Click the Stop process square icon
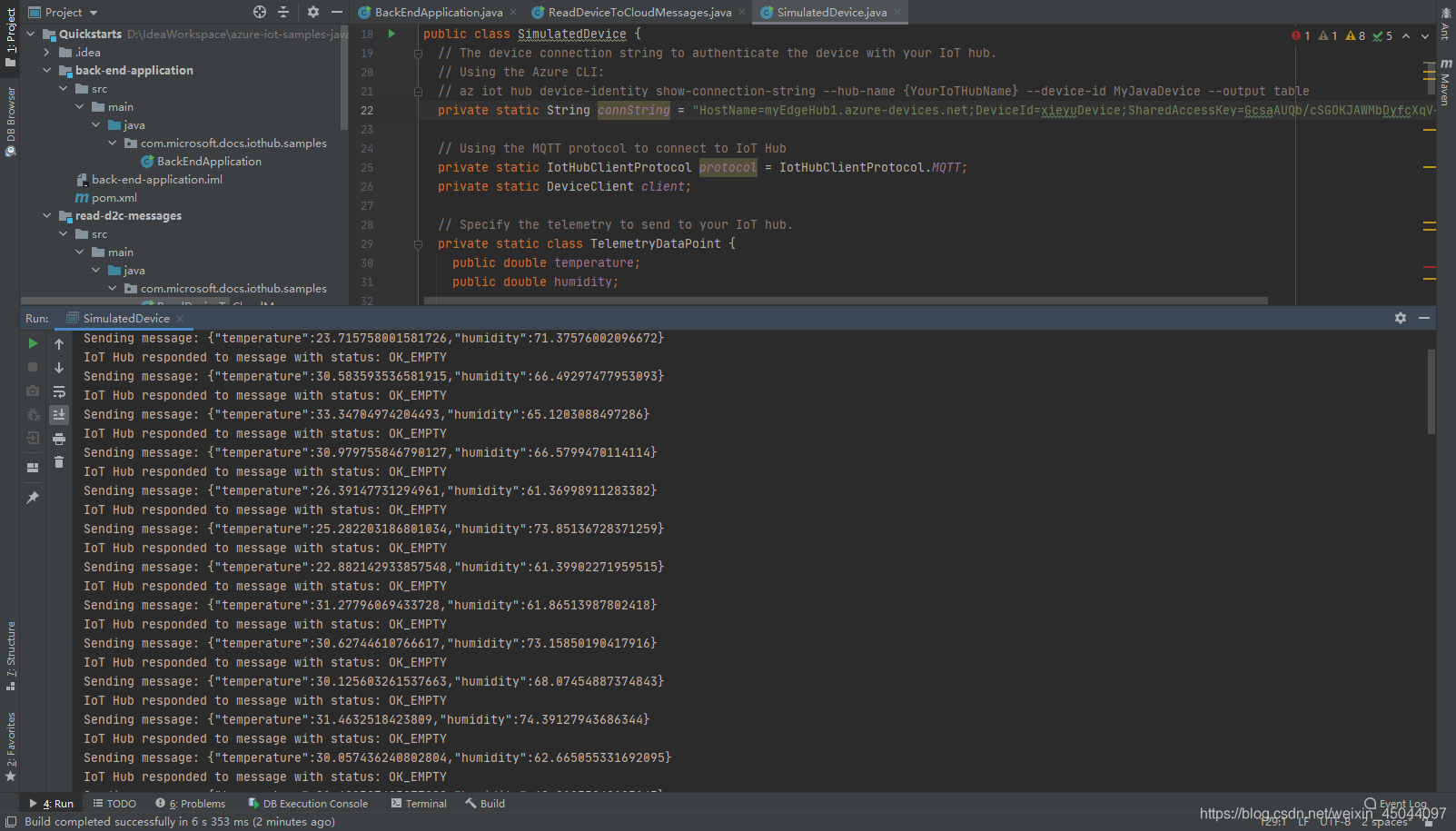 click(33, 367)
